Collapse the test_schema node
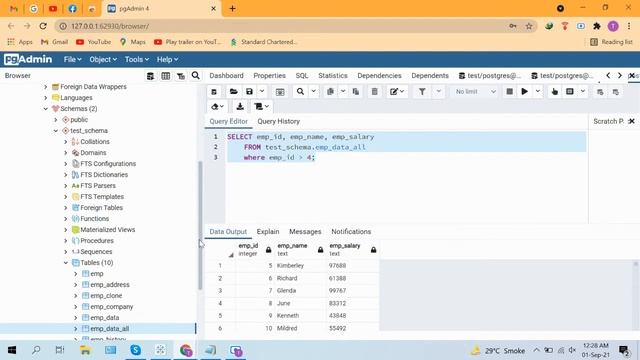 (x=56, y=131)
